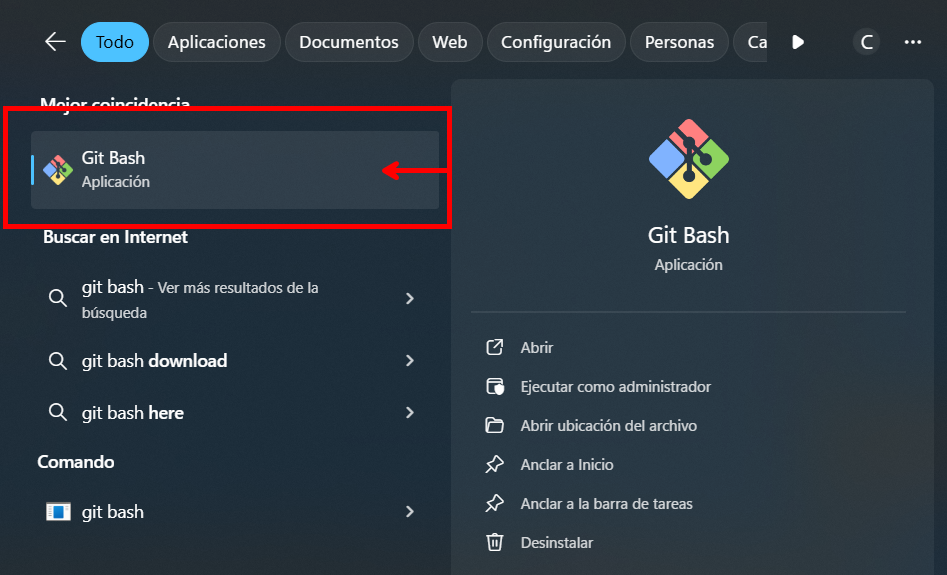Image resolution: width=947 pixels, height=575 pixels.
Task: Expand the git bash Comando result chevron
Action: (410, 512)
